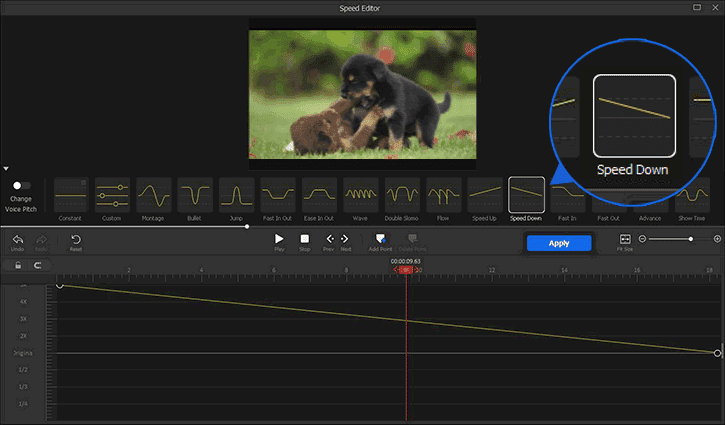Click the Undo arrow icon
Screen dimensions: 725x425
(18, 240)
